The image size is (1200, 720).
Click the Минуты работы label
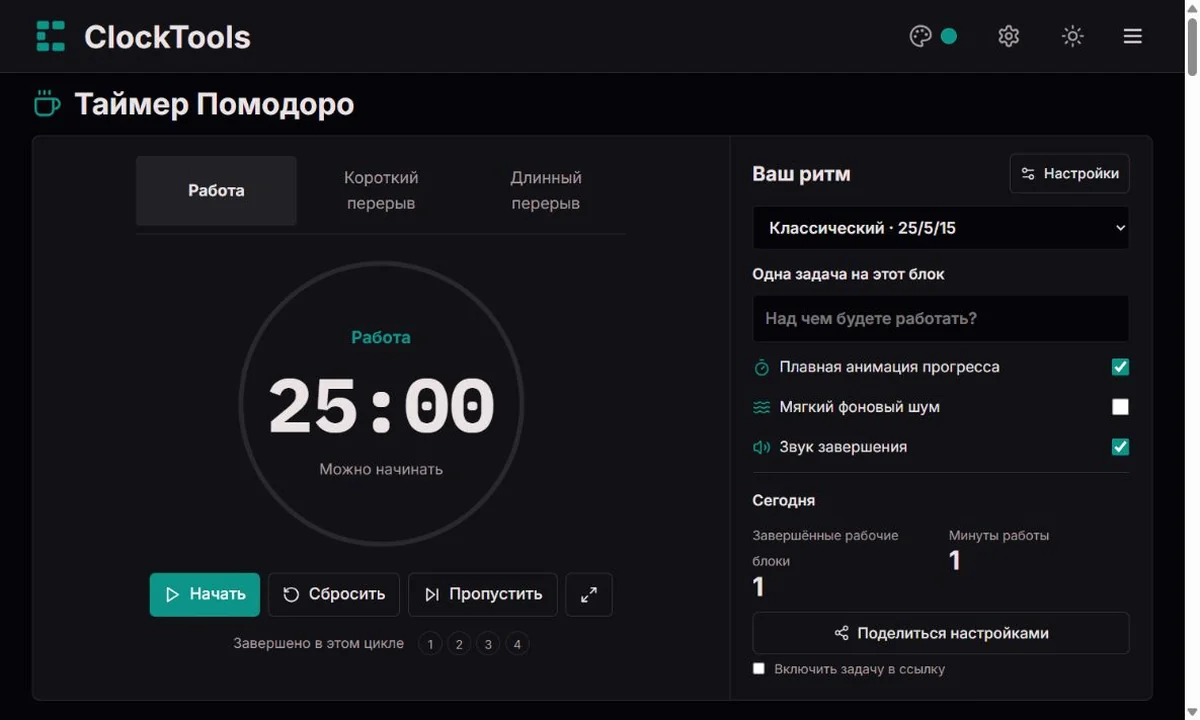tap(999, 535)
